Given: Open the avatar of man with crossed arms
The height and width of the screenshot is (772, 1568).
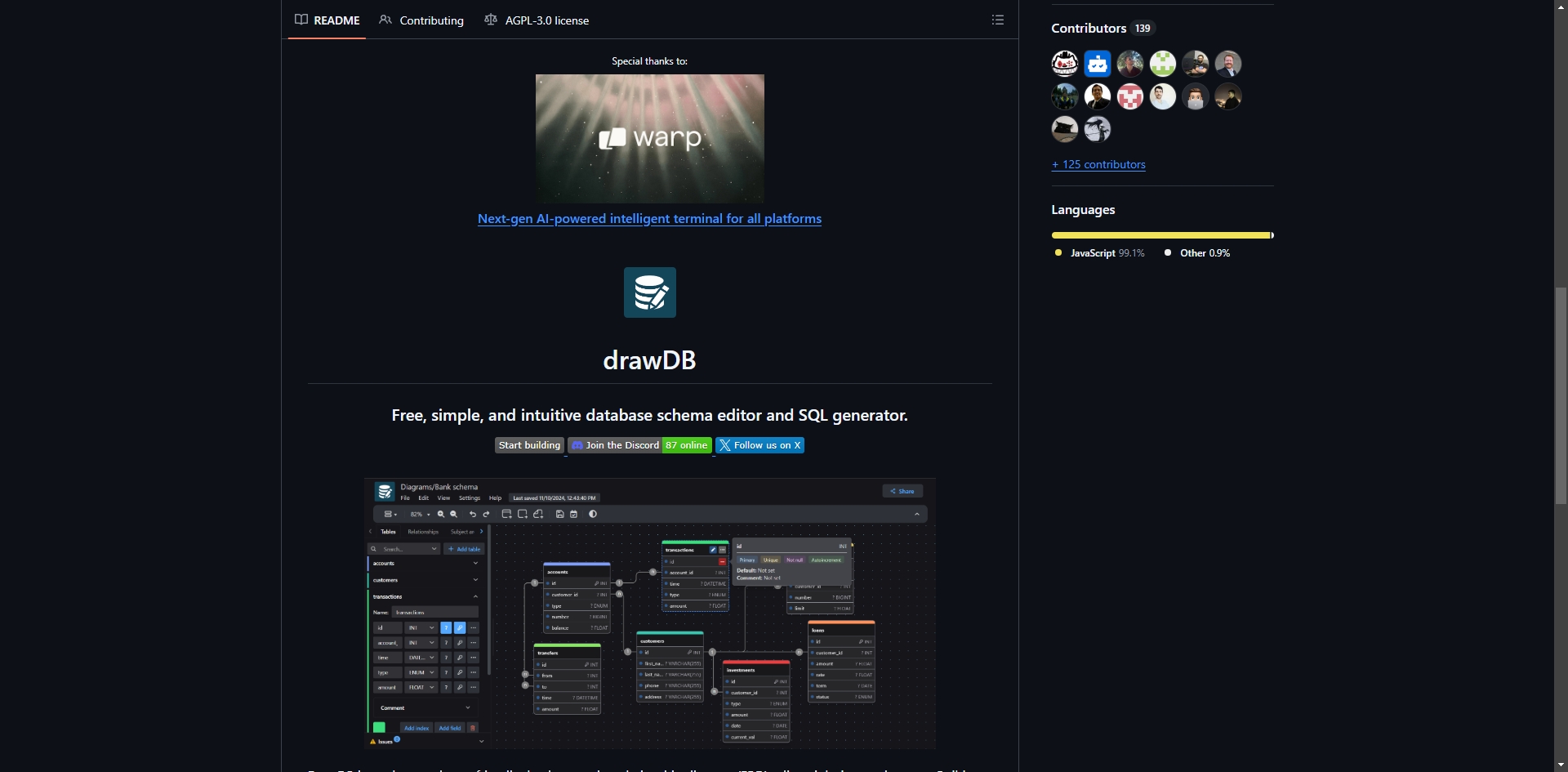Looking at the screenshot, I should click(1196, 64).
